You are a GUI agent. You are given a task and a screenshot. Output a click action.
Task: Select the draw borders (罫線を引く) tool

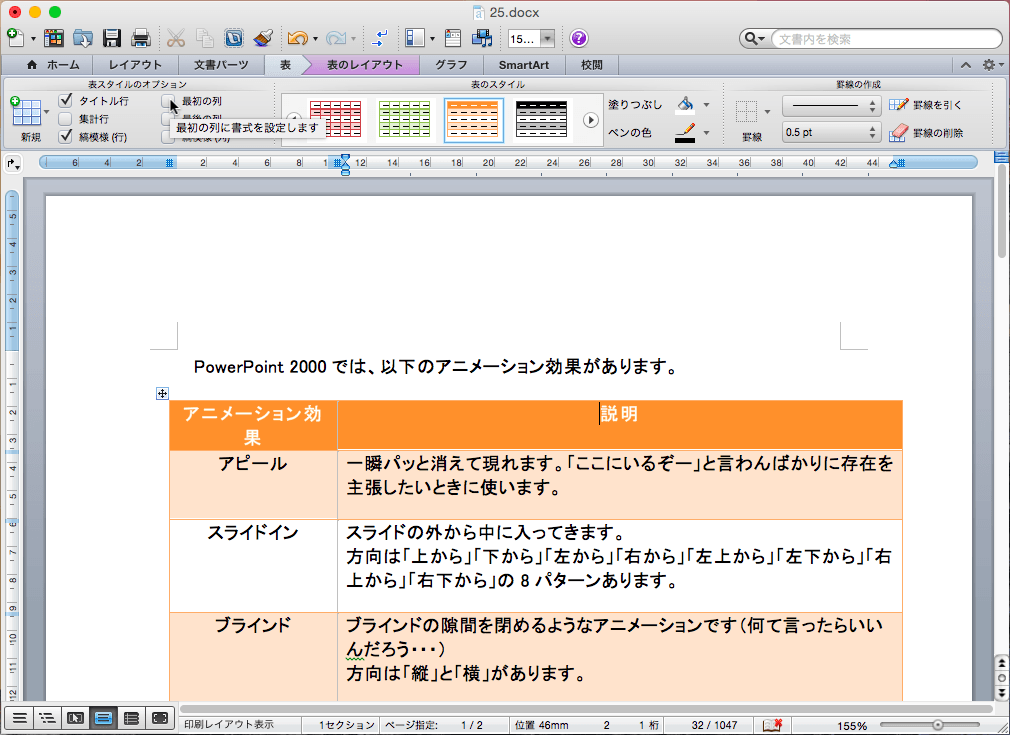point(926,104)
